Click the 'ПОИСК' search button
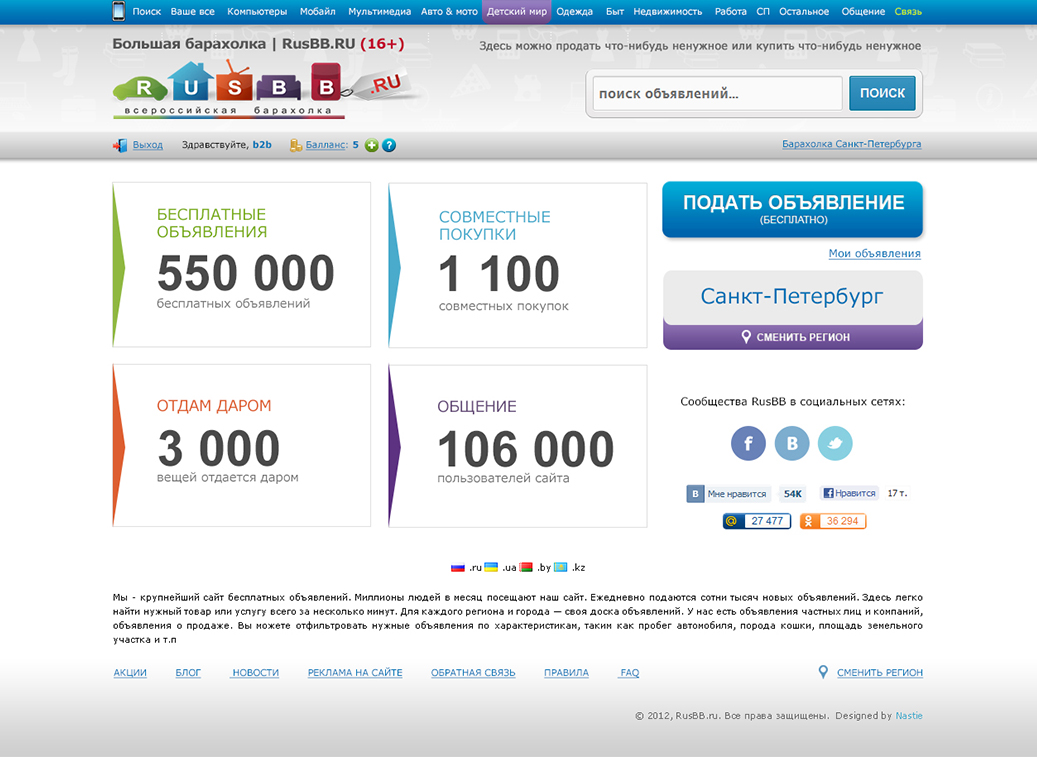1037x757 pixels. click(x=882, y=93)
